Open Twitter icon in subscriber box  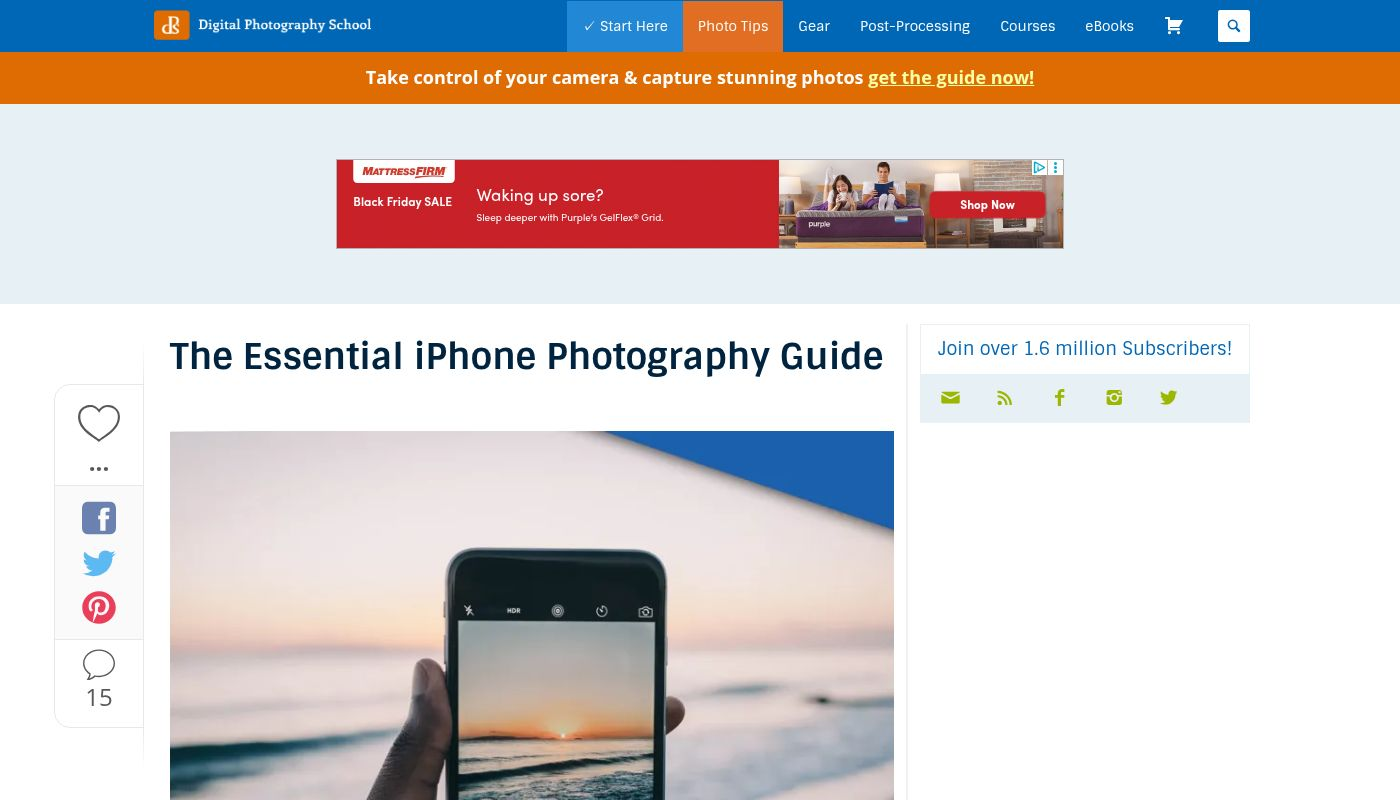[1168, 398]
